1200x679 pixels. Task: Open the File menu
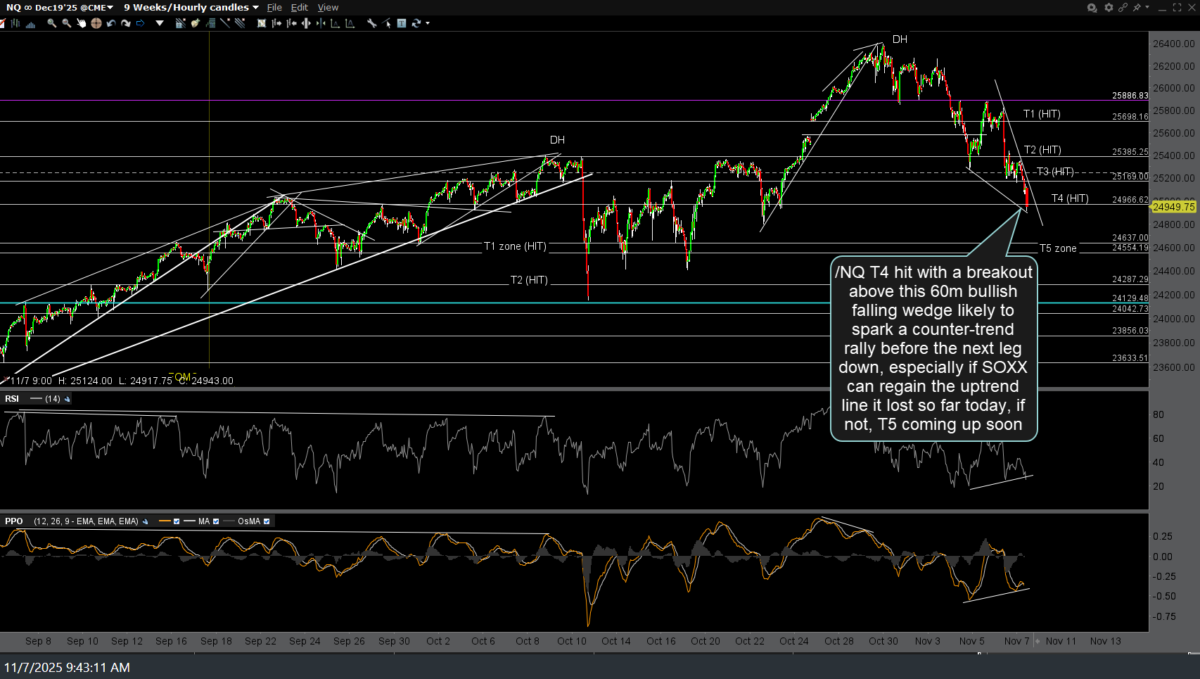[x=274, y=7]
